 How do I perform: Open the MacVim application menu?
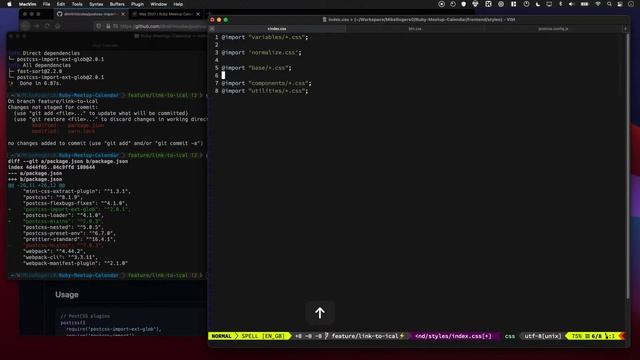pos(27,4)
